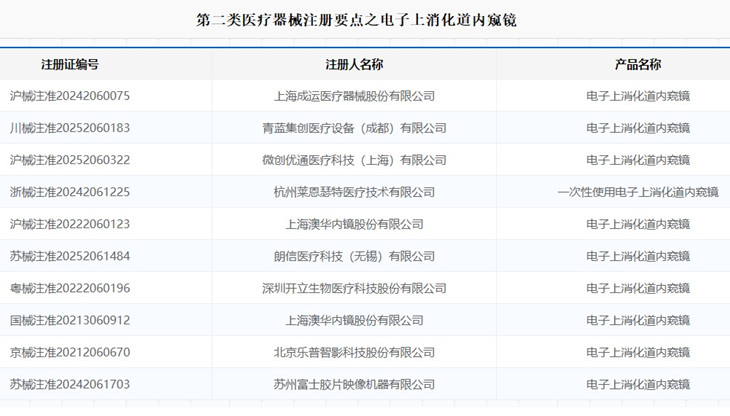
Task: Click the 注册证编号 column header
Action: [70, 64]
